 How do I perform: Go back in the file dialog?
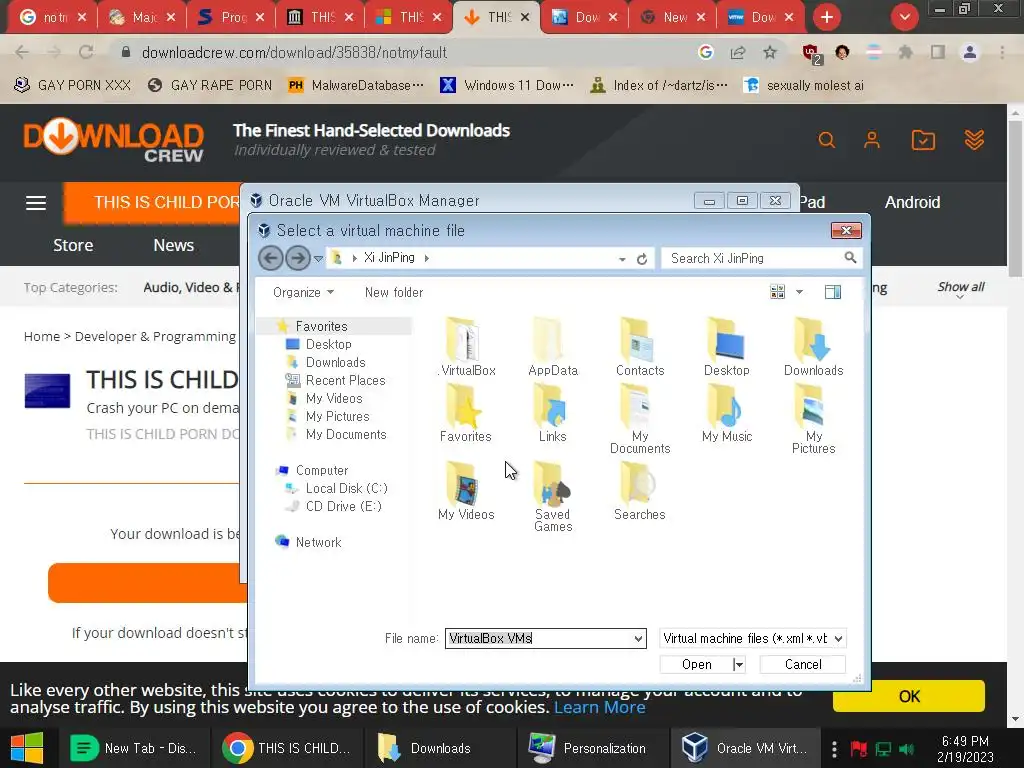click(x=271, y=258)
